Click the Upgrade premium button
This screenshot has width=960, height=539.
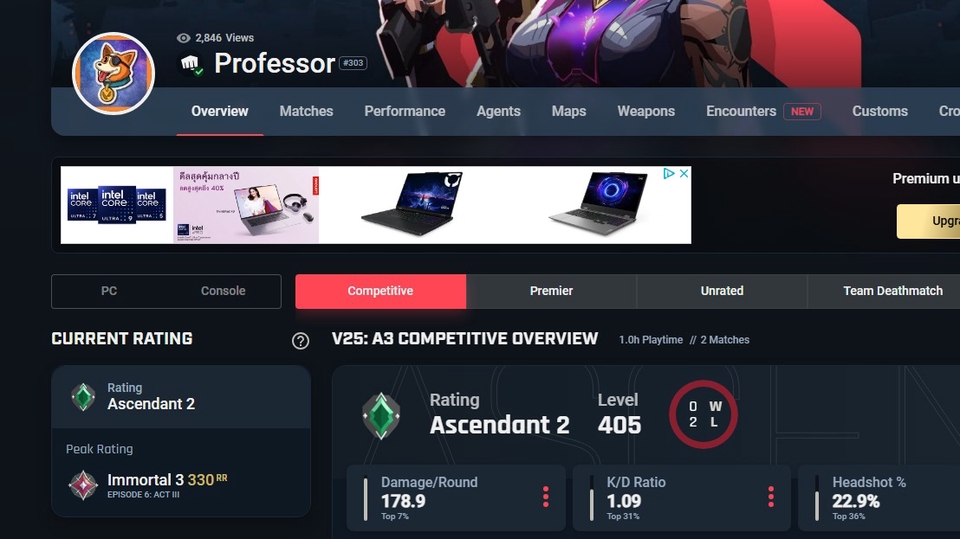coord(928,221)
